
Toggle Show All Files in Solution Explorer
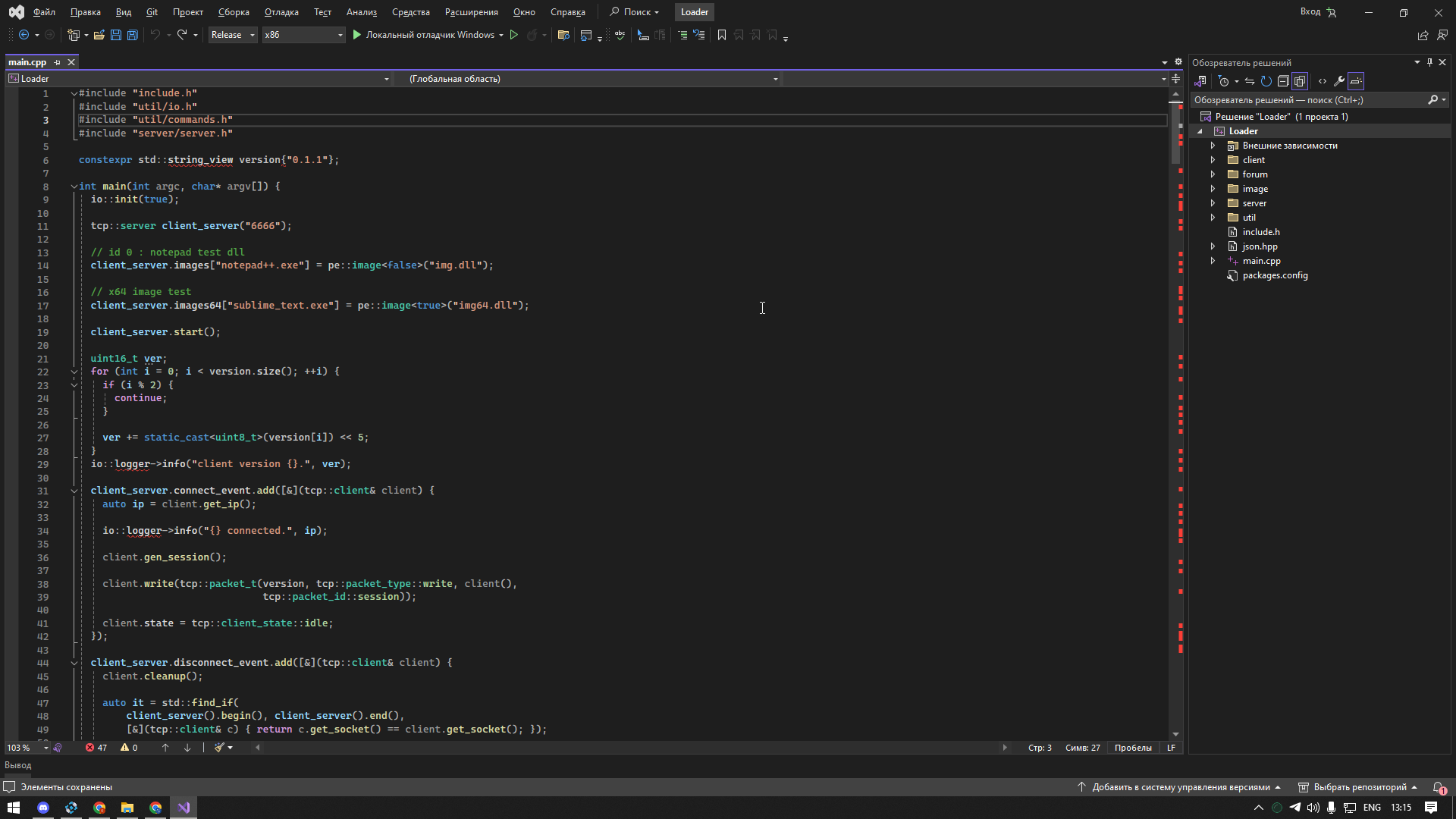click(x=1300, y=81)
